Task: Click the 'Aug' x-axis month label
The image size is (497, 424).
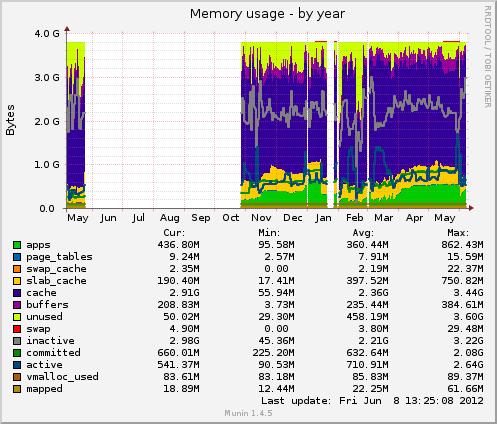Action: 170,218
